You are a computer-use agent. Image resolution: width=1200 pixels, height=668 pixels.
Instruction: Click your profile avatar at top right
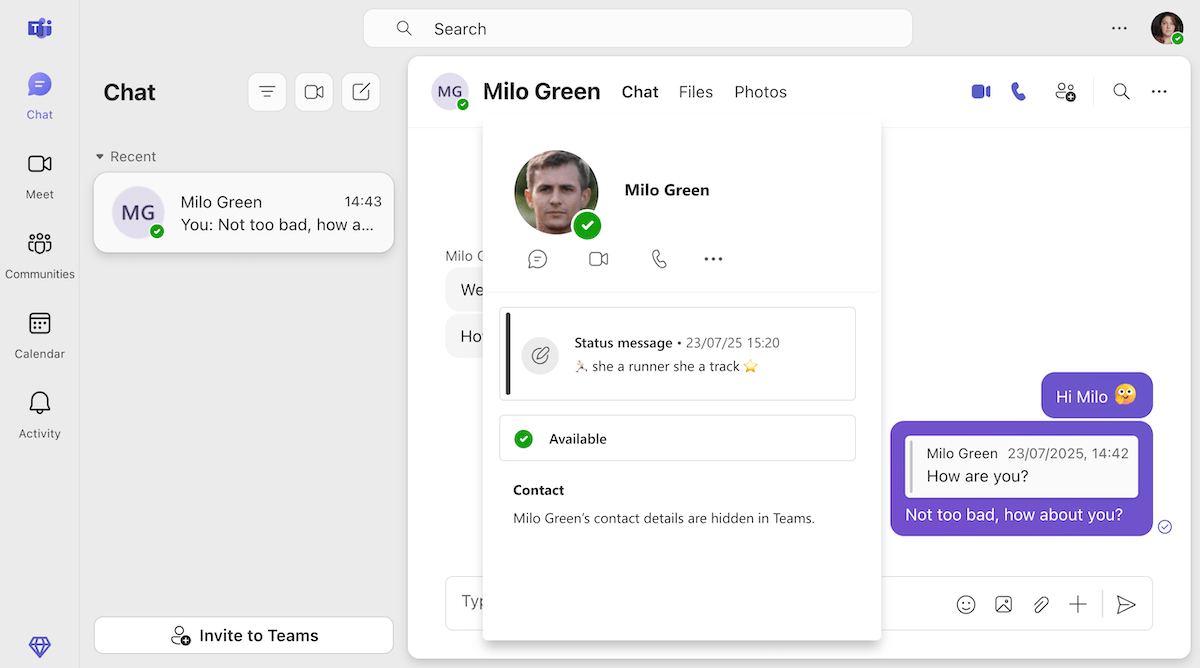pyautogui.click(x=1167, y=28)
